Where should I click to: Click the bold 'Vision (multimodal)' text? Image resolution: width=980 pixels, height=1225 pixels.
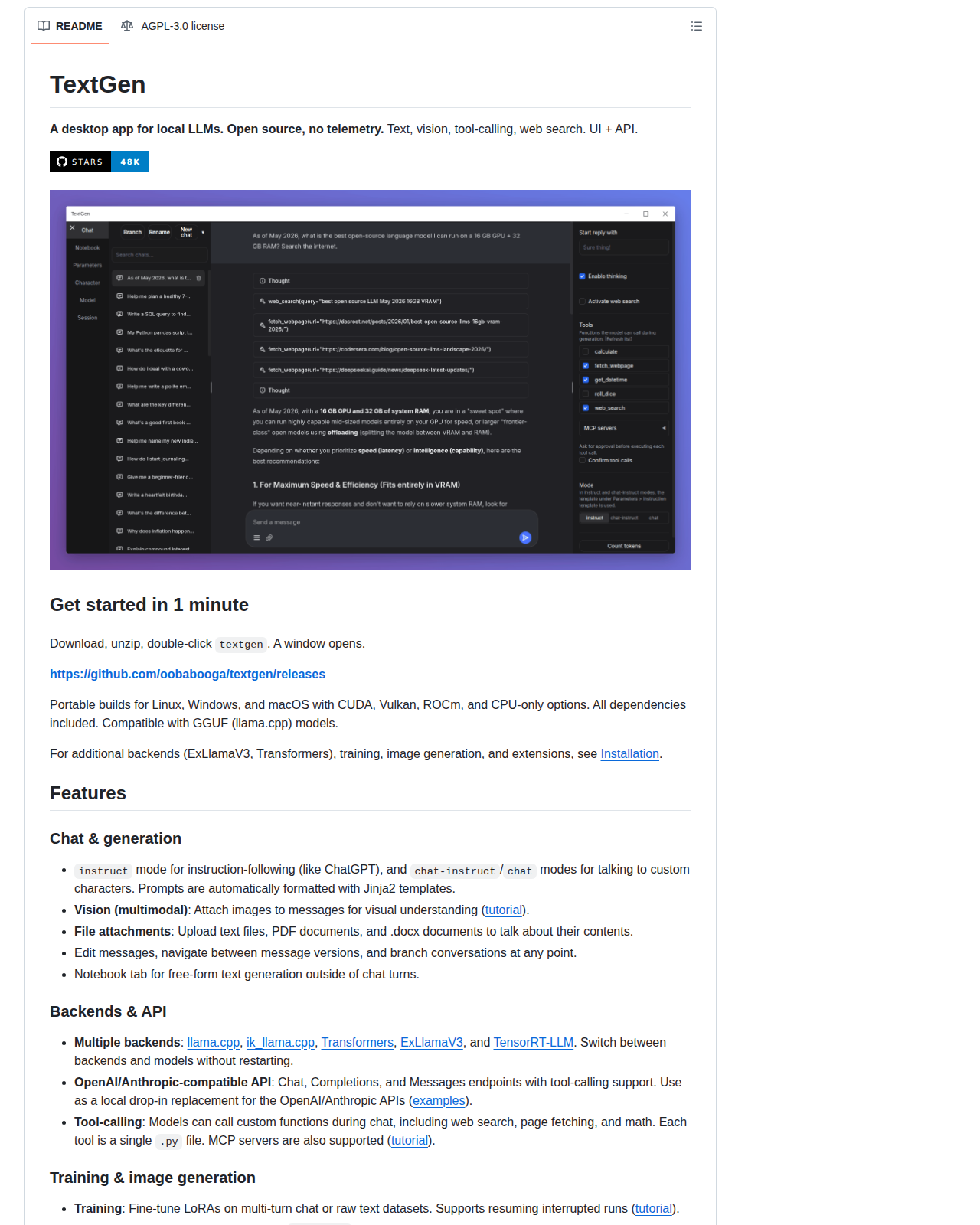131,910
